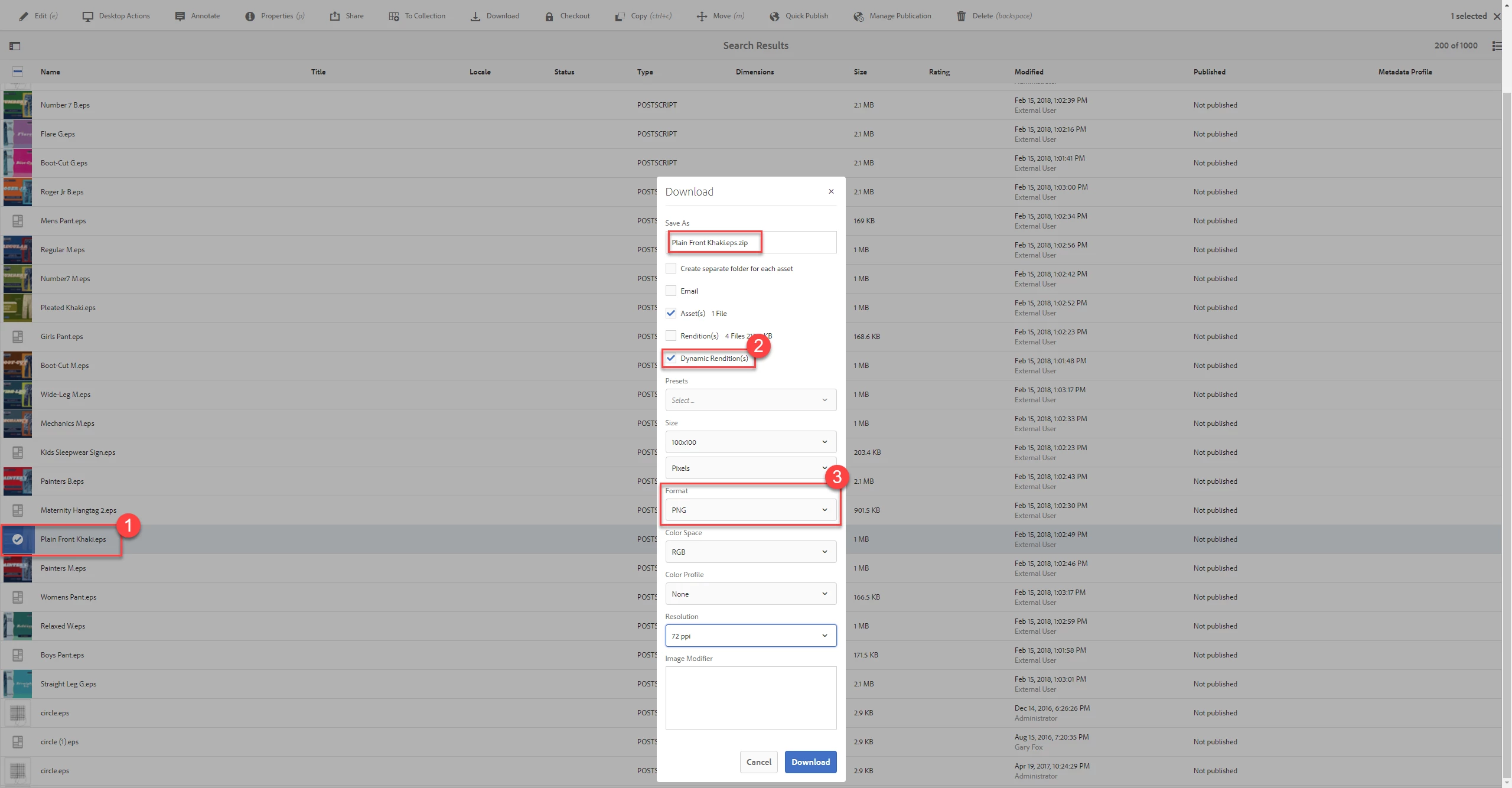This screenshot has height=788, width=1512.
Task: Switch view using the list view icon
Action: [1496, 45]
